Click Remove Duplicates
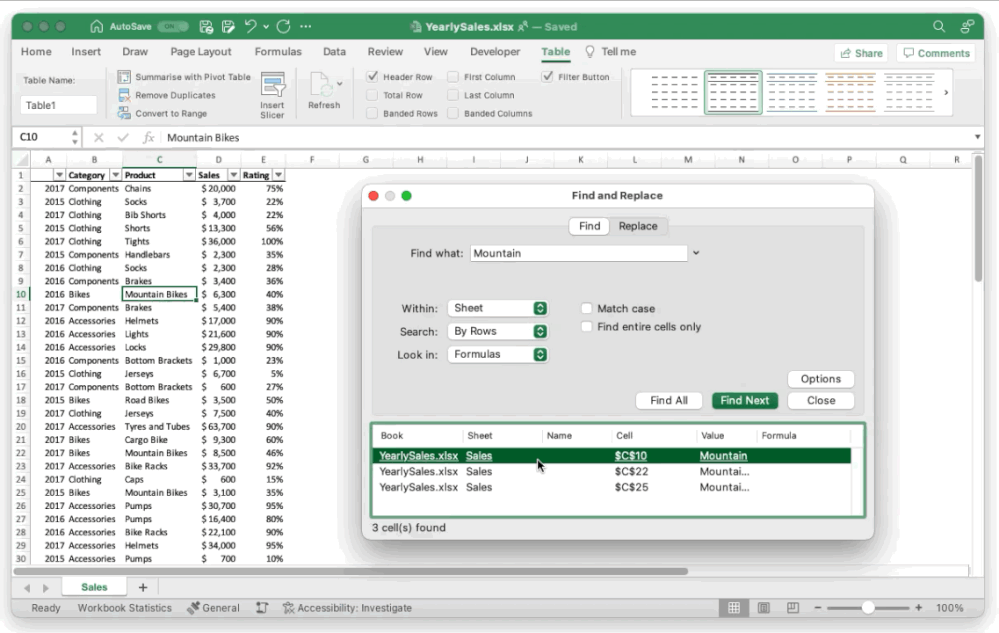The height and width of the screenshot is (633, 999). (x=168, y=95)
